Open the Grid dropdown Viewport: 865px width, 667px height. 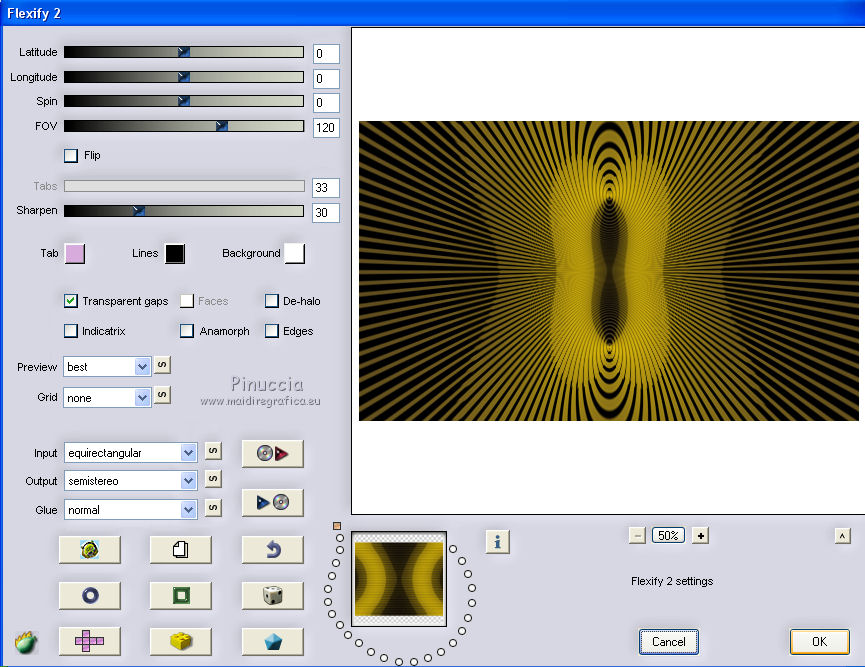(108, 397)
